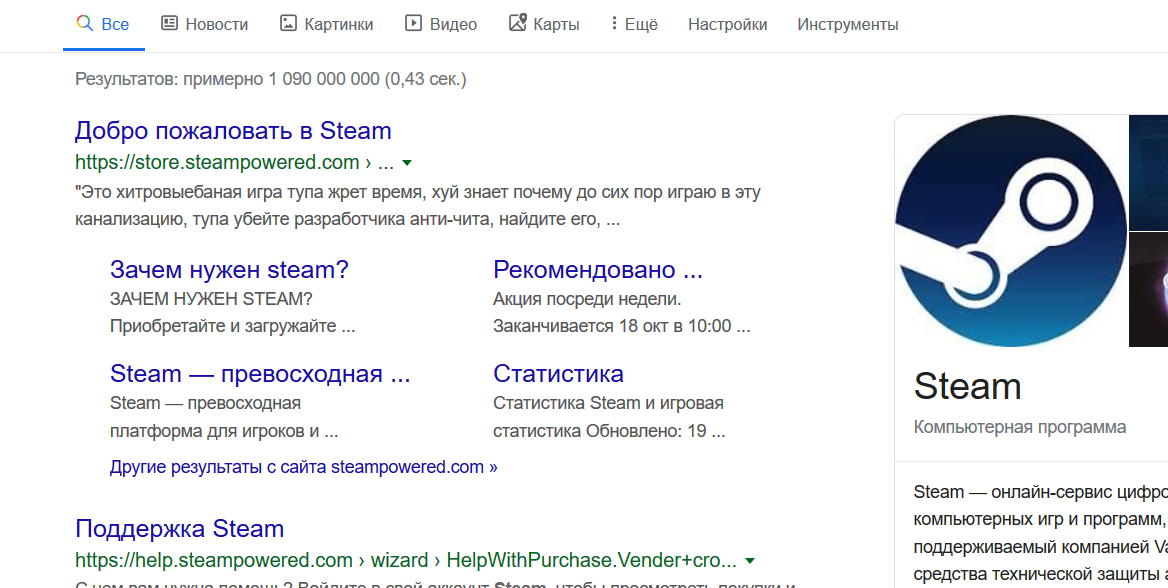The image size is (1168, 588).
Task: Open the Steam — превосходная ... sitelink
Action: pos(260,373)
